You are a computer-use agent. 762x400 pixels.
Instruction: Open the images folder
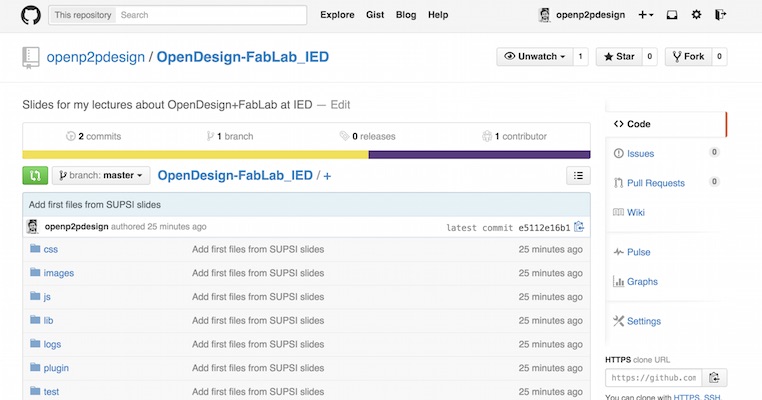[x=59, y=273]
